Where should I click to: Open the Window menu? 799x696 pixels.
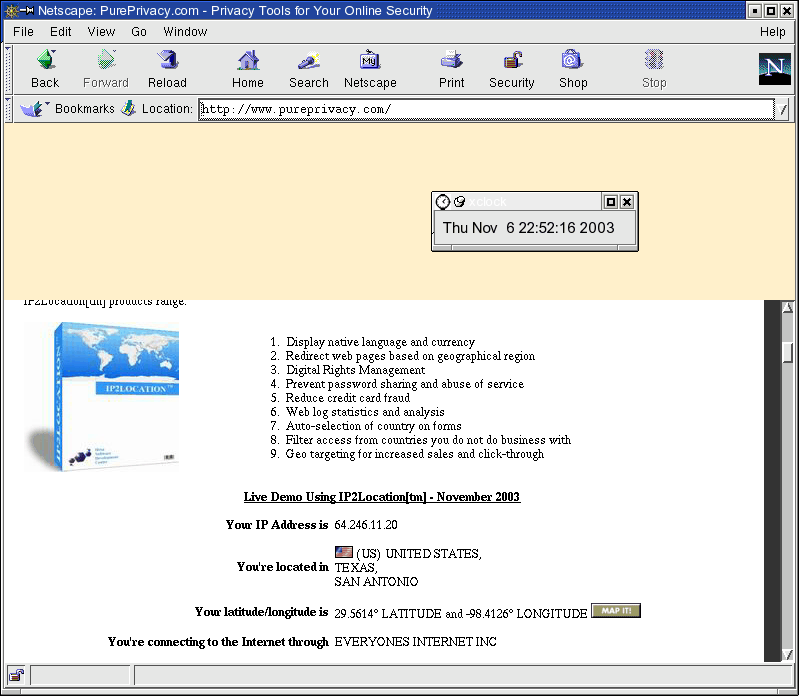185,32
